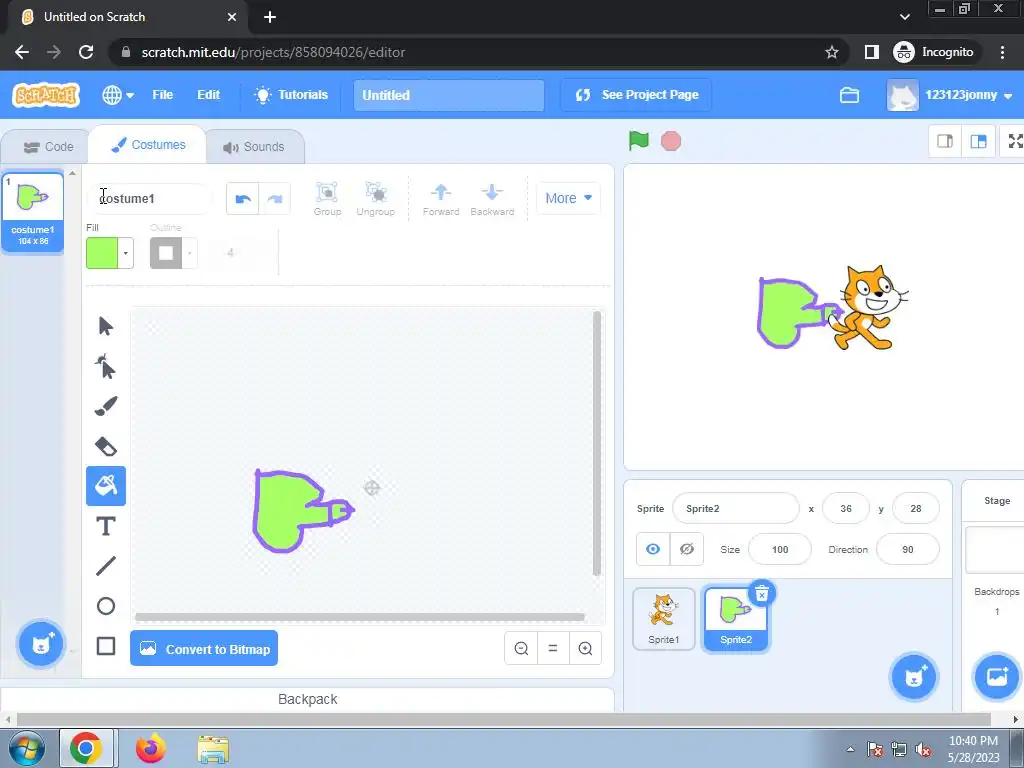Image resolution: width=1024 pixels, height=768 pixels.
Task: Edit the project title Untitled field
Action: 449,95
